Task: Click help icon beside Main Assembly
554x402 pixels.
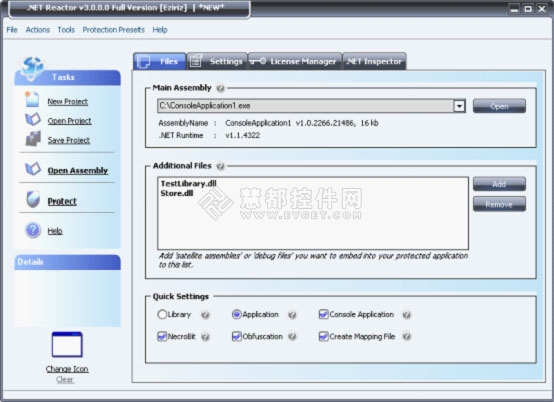Action: pos(220,88)
